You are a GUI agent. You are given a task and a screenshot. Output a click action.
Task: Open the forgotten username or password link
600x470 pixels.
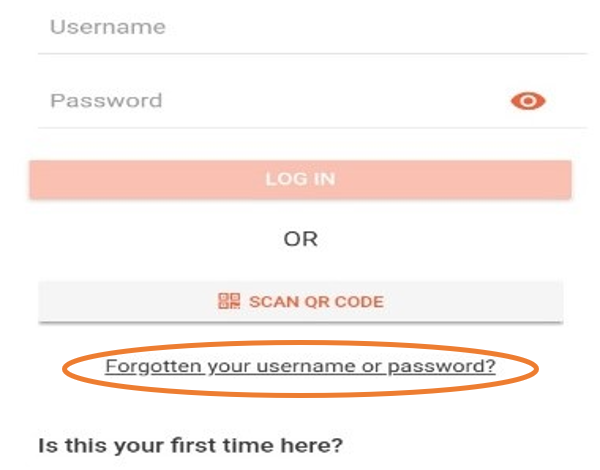point(300,366)
